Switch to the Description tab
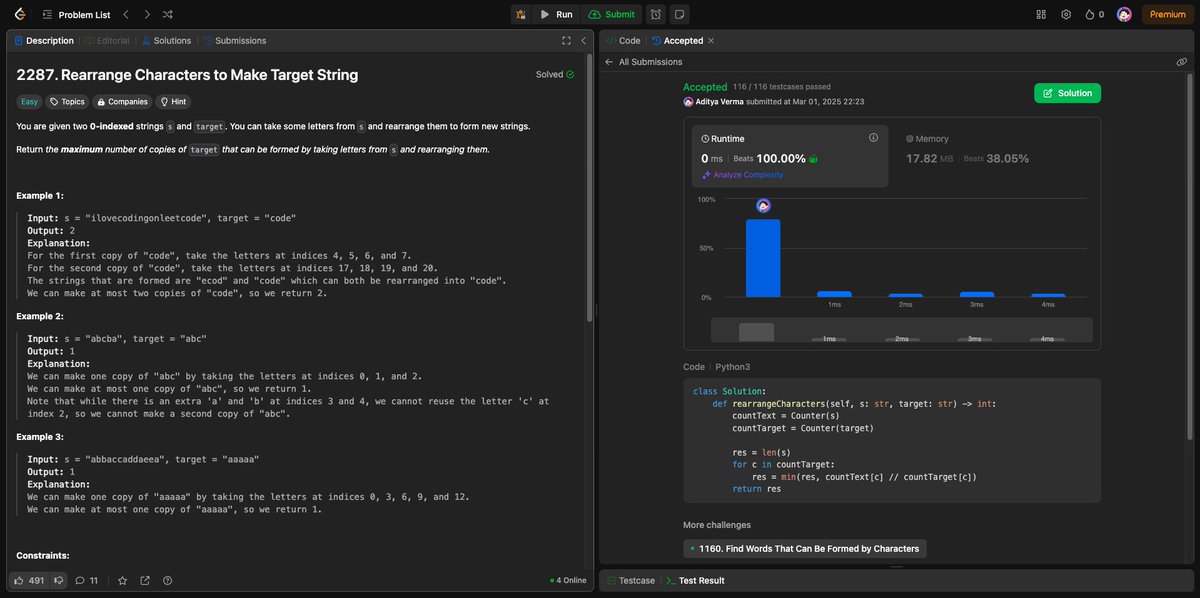1200x598 pixels. point(42,41)
